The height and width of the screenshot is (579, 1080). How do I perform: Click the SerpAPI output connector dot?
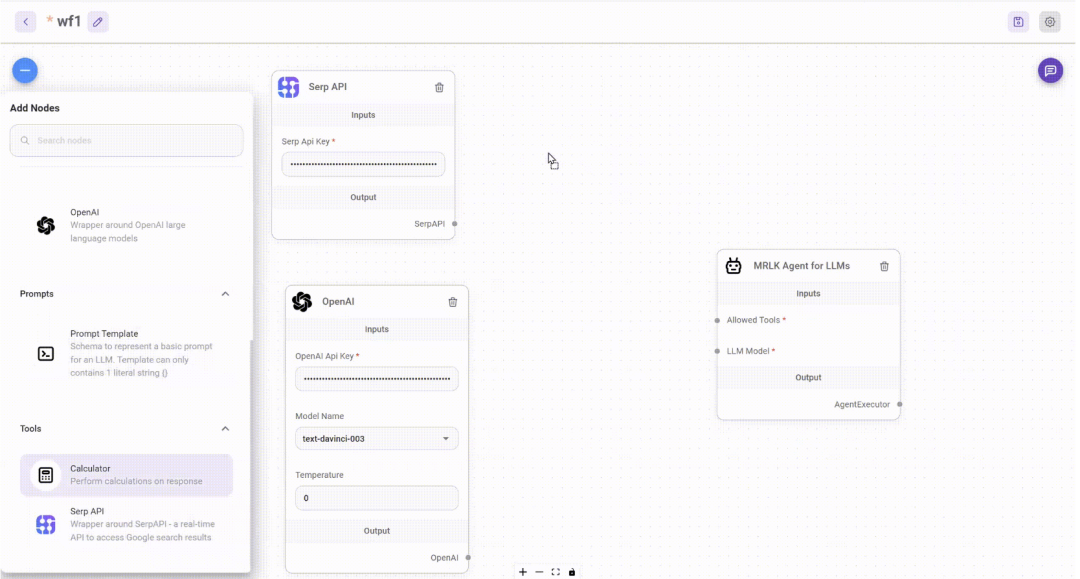(455, 224)
